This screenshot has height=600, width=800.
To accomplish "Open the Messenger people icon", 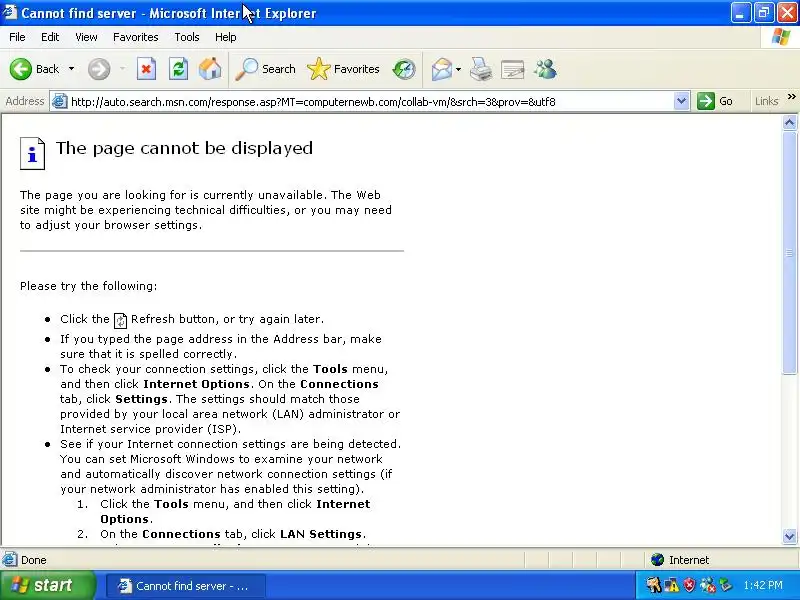I will (x=545, y=69).
